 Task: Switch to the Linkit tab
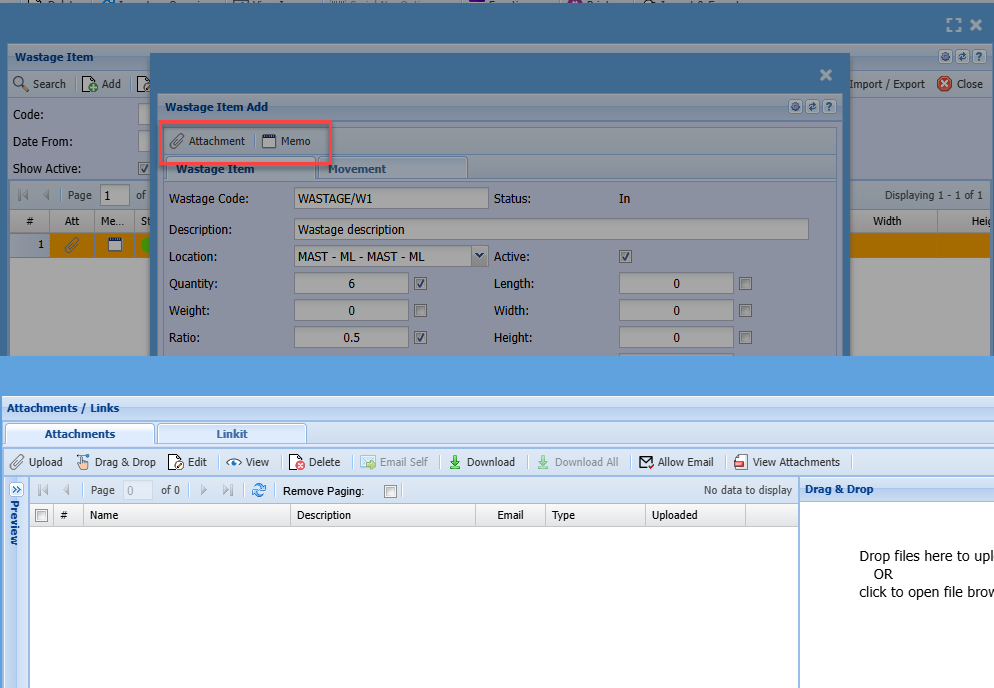tap(232, 434)
